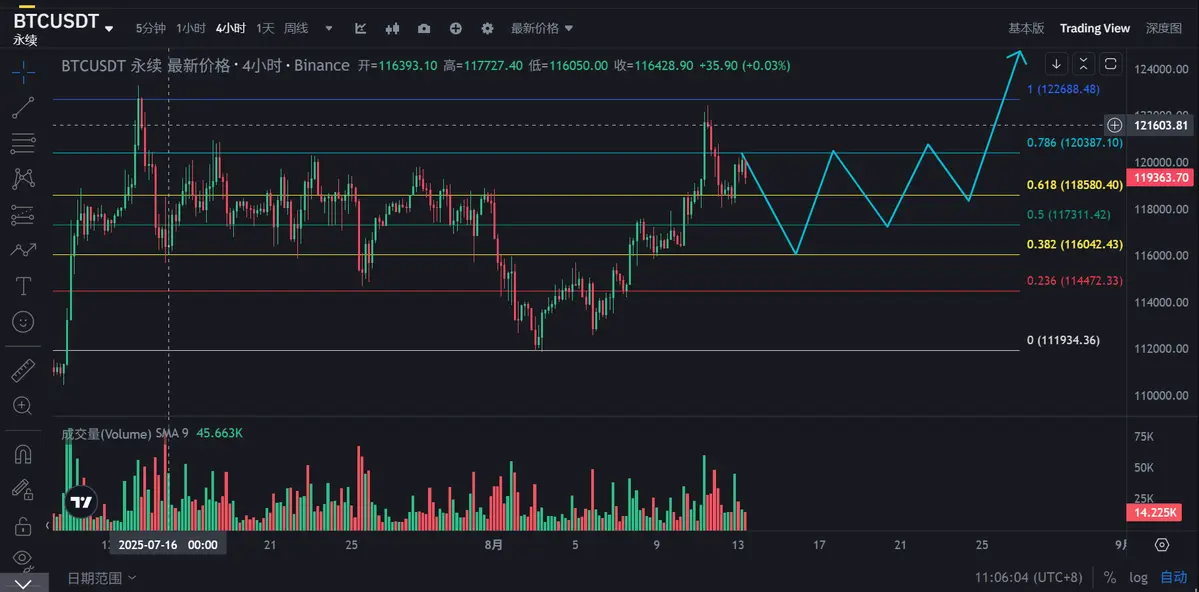Click the 0.618 (118580.40) Fibonacci label
1199x592 pixels.
(x=1074, y=185)
